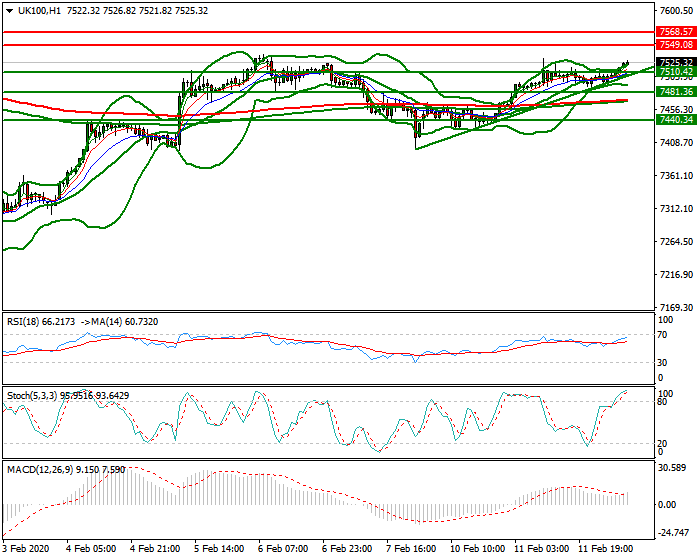This screenshot has height=560, width=700.
Task: Click the 7312.10 value on price scale
Action: (x=677, y=209)
